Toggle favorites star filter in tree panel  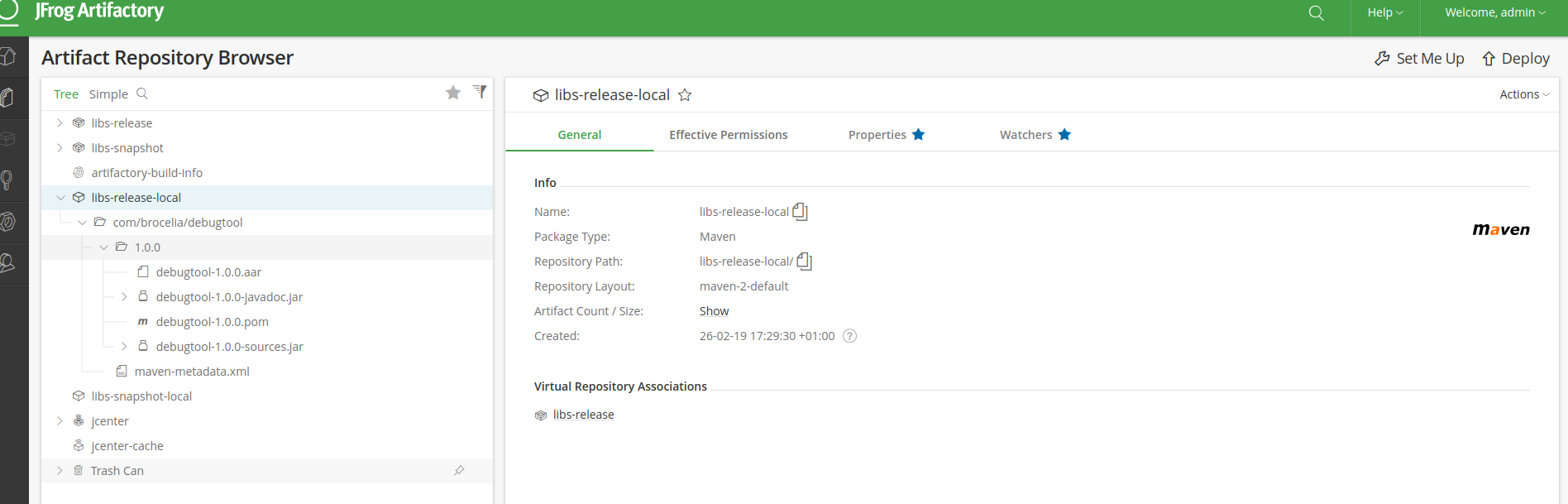pos(453,93)
